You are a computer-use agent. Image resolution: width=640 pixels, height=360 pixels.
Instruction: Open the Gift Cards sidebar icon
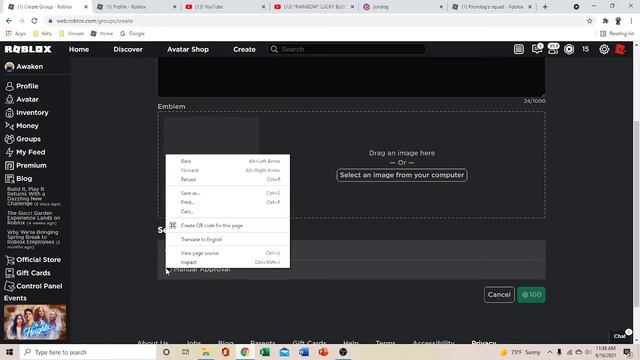point(9,273)
